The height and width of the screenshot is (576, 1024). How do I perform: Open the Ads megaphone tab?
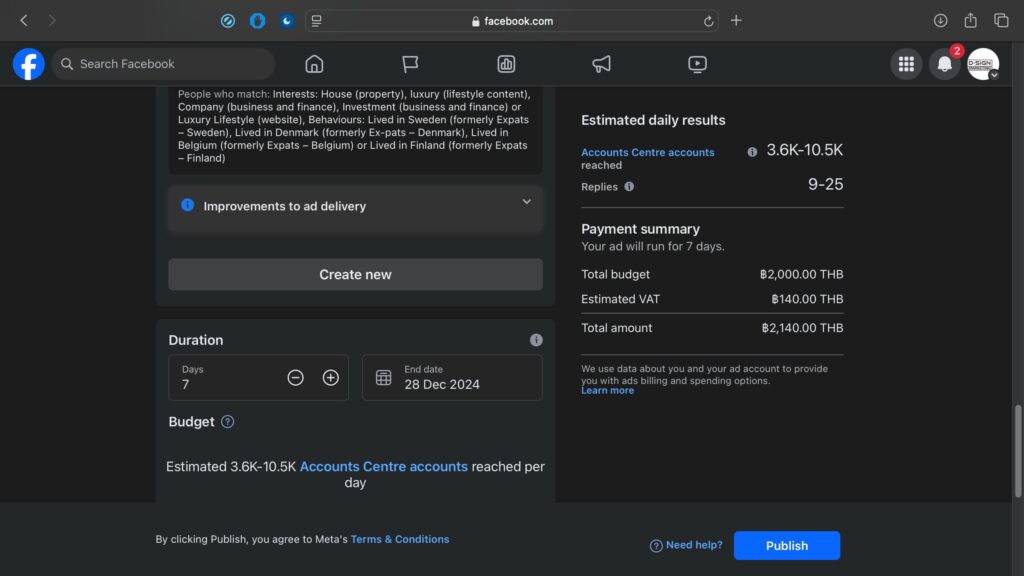[x=601, y=64]
